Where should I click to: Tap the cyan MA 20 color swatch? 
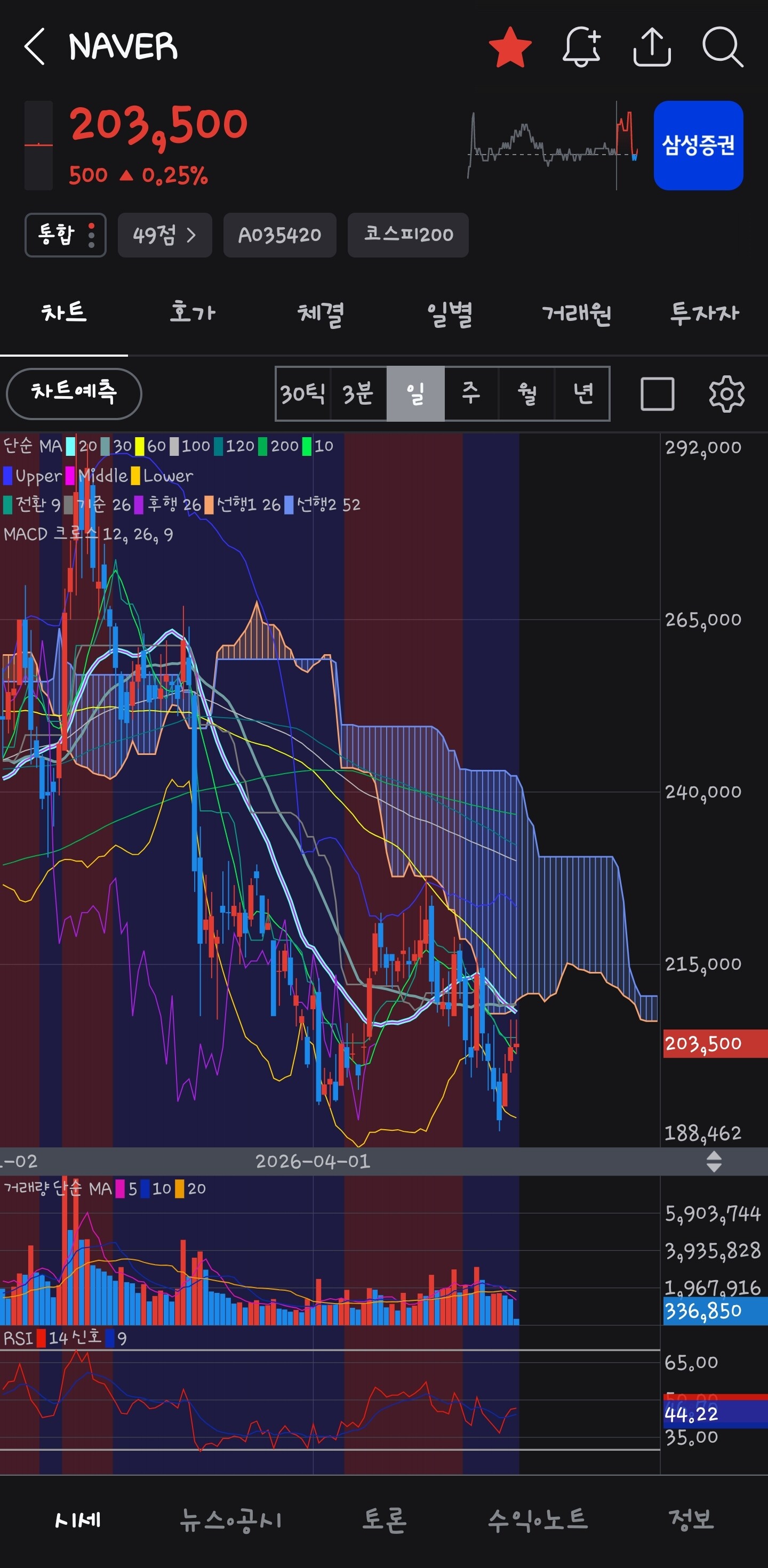pyautogui.click(x=70, y=446)
